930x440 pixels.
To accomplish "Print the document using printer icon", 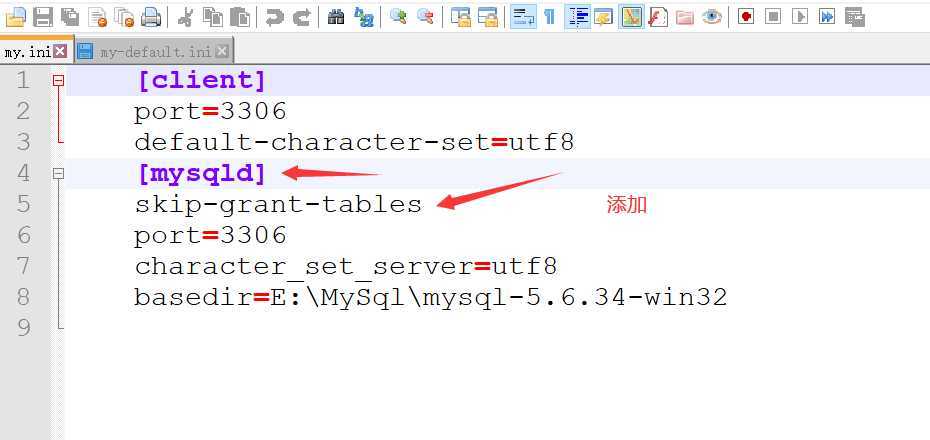I will (x=151, y=17).
